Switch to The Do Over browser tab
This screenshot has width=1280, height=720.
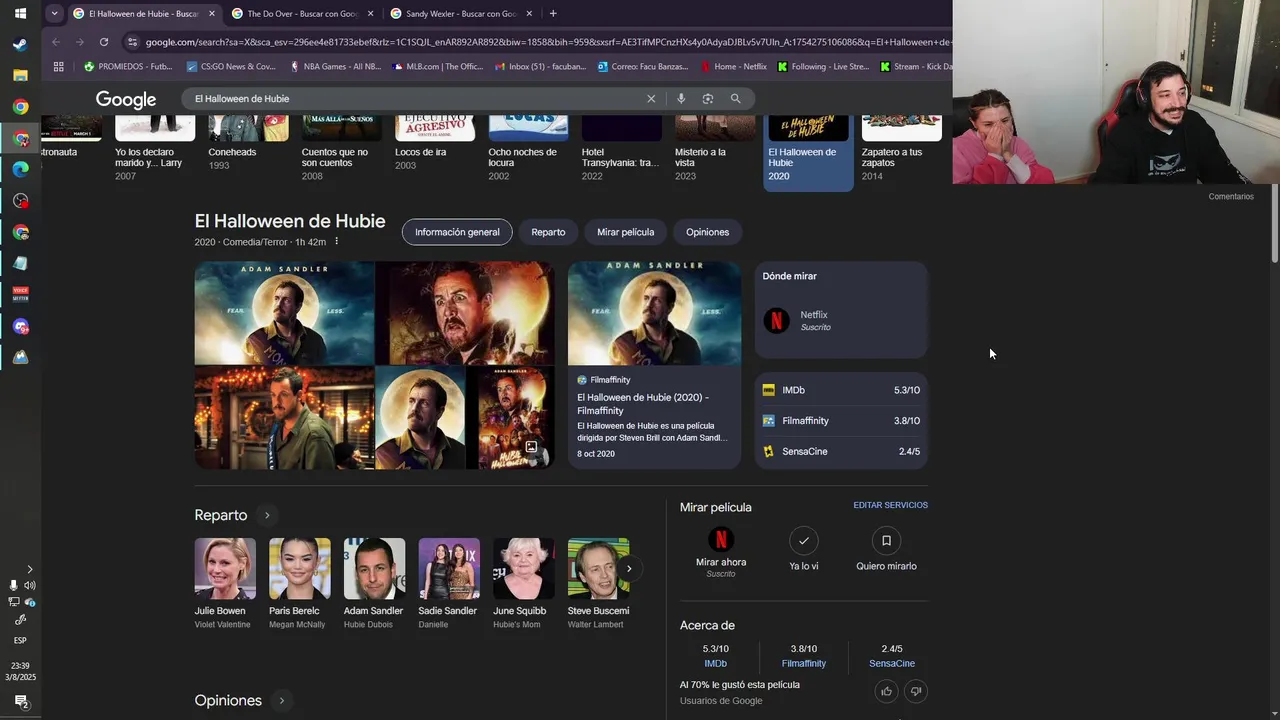[x=303, y=14]
